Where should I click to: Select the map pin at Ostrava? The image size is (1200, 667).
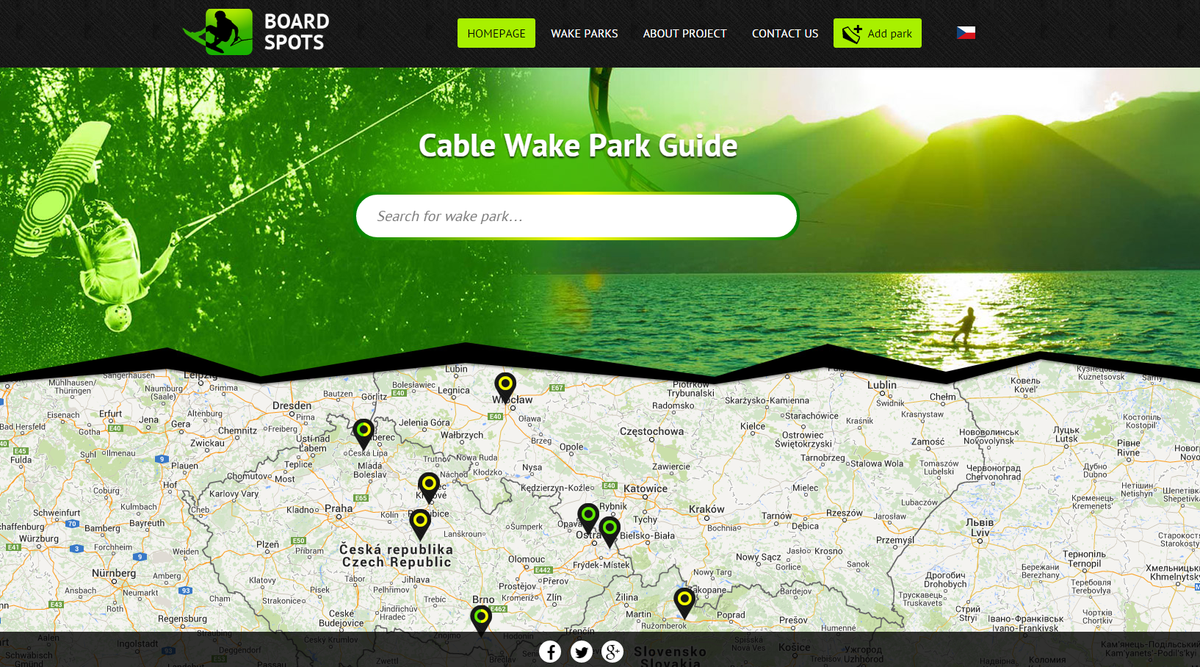(610, 530)
